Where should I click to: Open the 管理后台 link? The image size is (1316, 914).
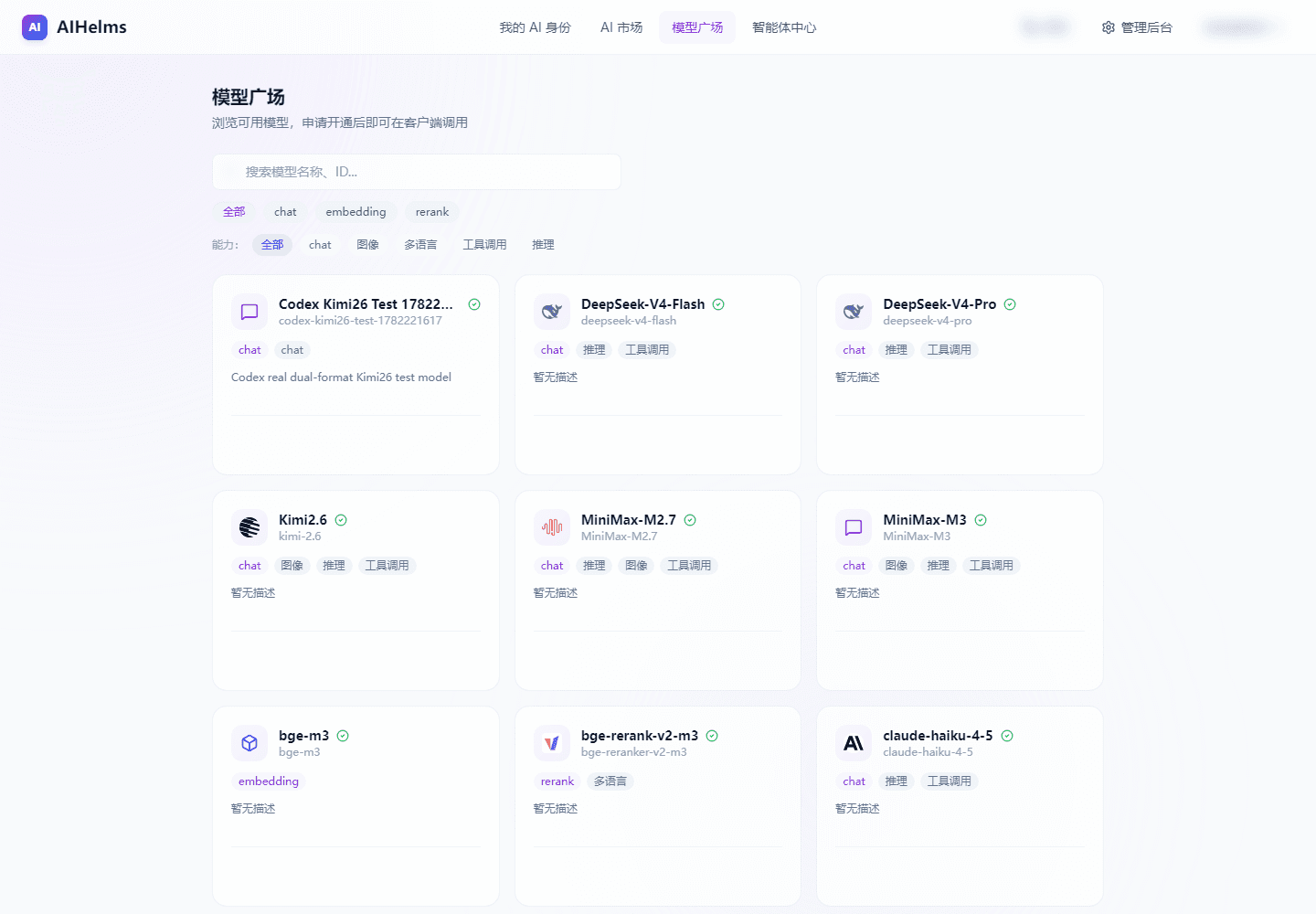[1137, 27]
